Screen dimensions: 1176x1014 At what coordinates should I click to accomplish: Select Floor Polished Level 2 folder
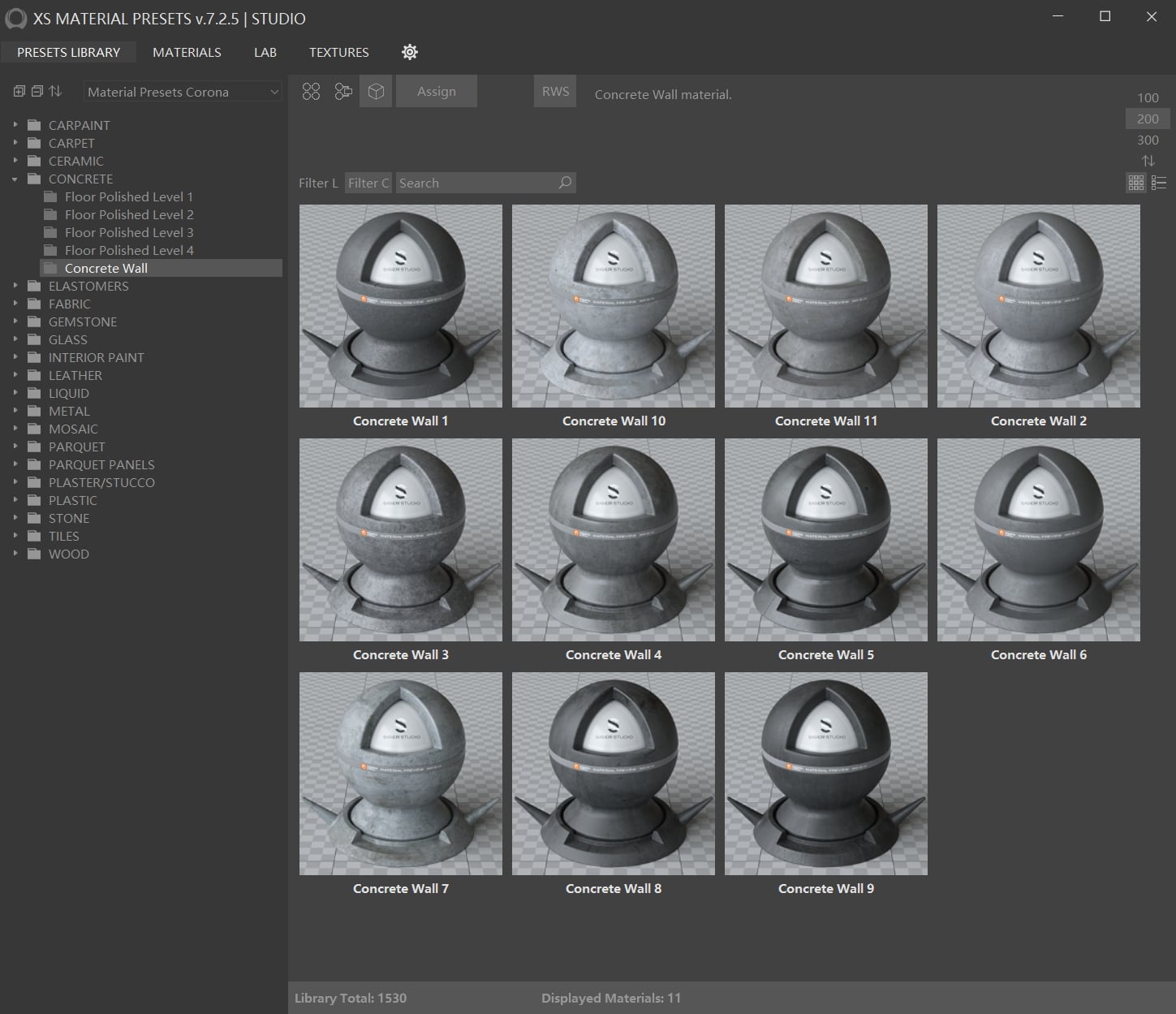click(x=129, y=214)
